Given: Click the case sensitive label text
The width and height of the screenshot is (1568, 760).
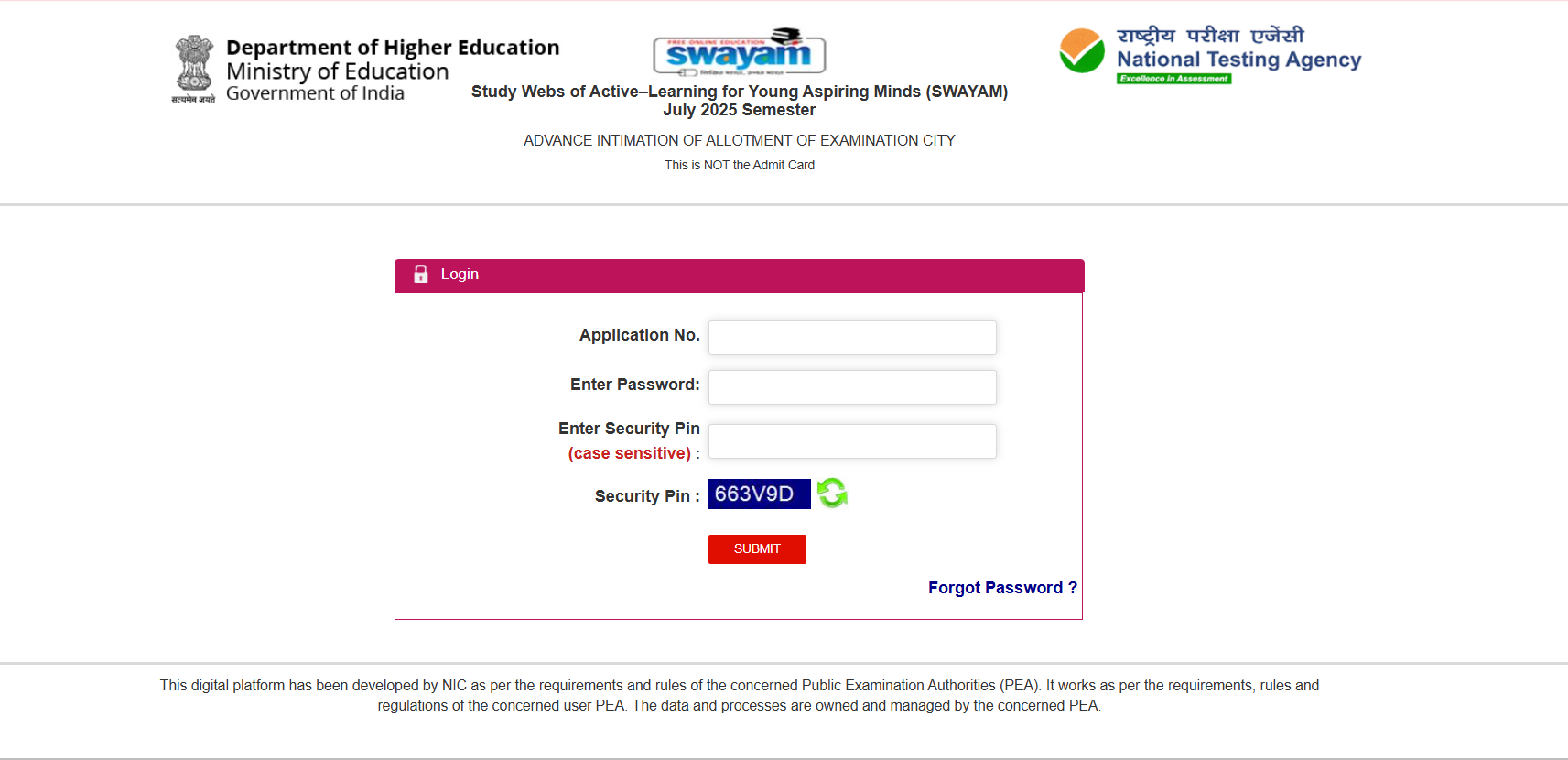Looking at the screenshot, I should click(x=629, y=452).
